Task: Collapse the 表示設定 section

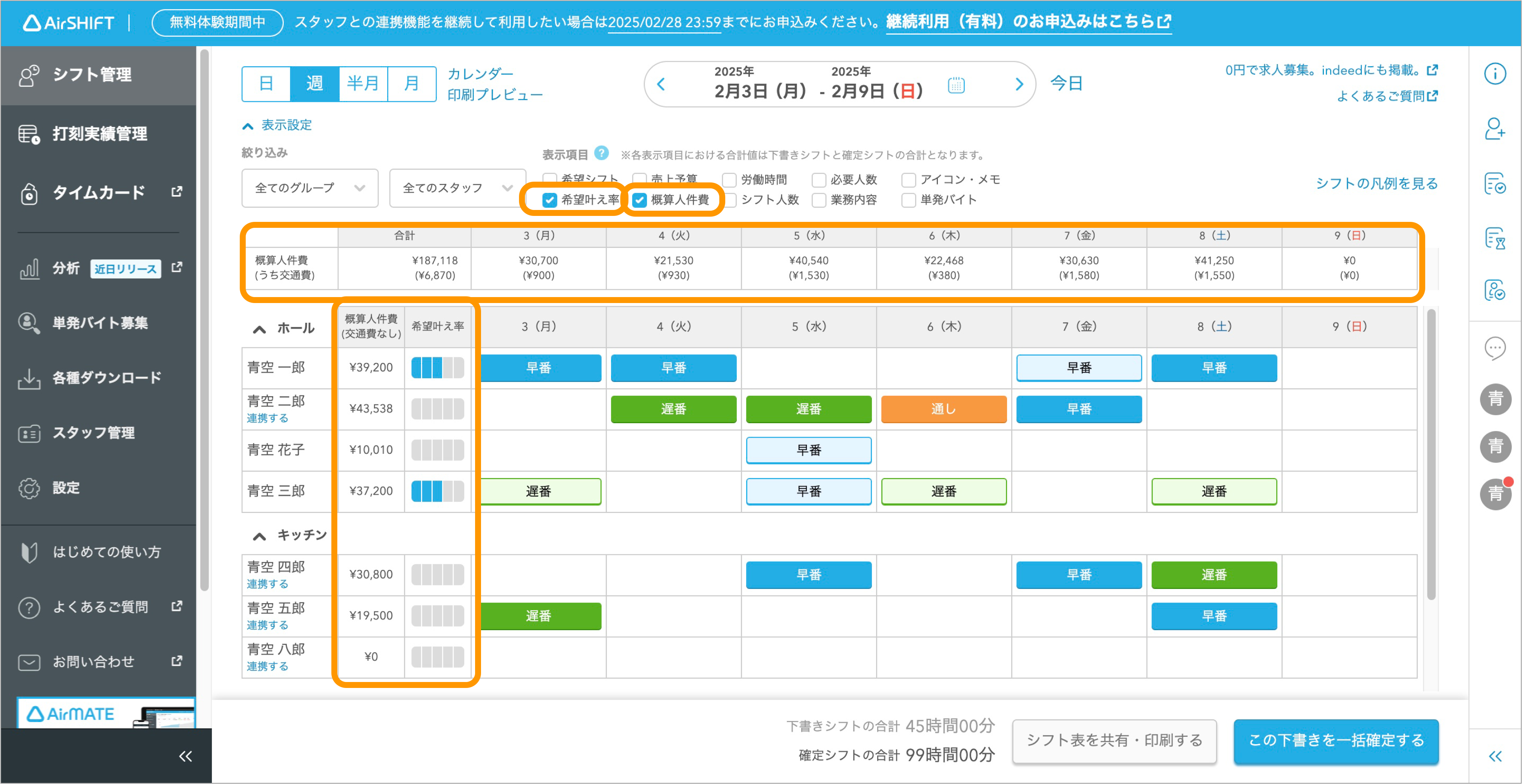Action: [x=277, y=125]
